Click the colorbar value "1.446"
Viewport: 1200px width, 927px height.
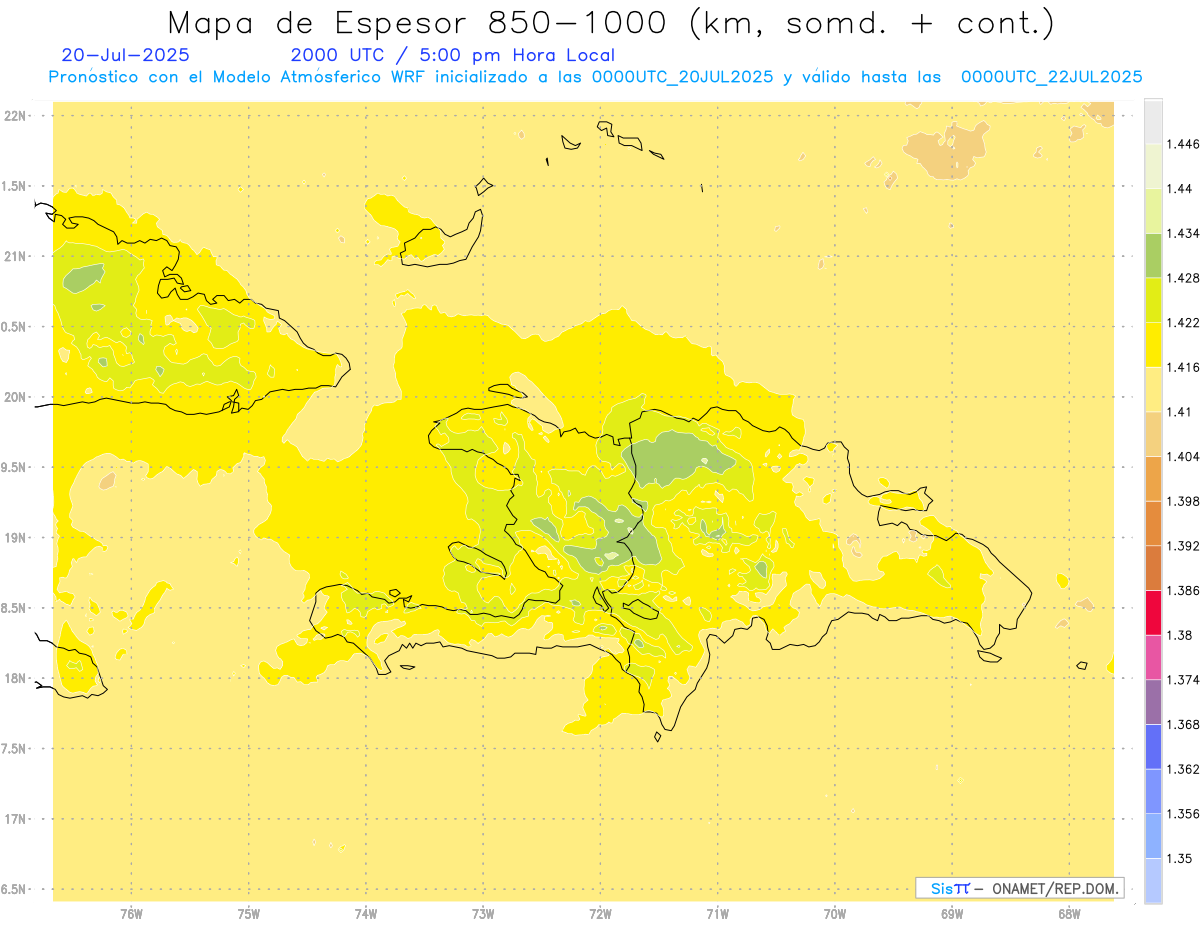coord(1184,144)
